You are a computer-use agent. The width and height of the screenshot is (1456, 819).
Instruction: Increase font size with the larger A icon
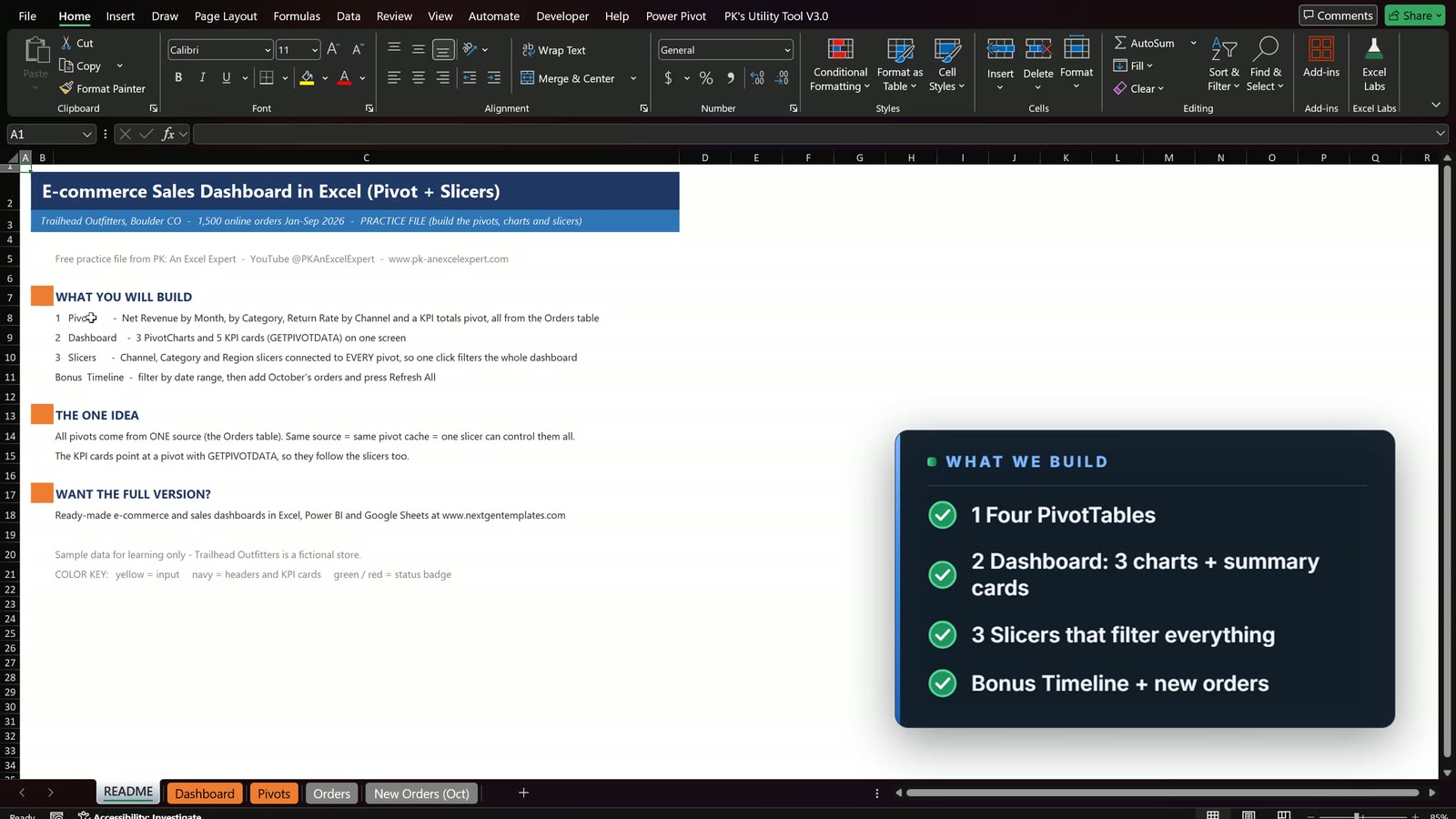(333, 49)
